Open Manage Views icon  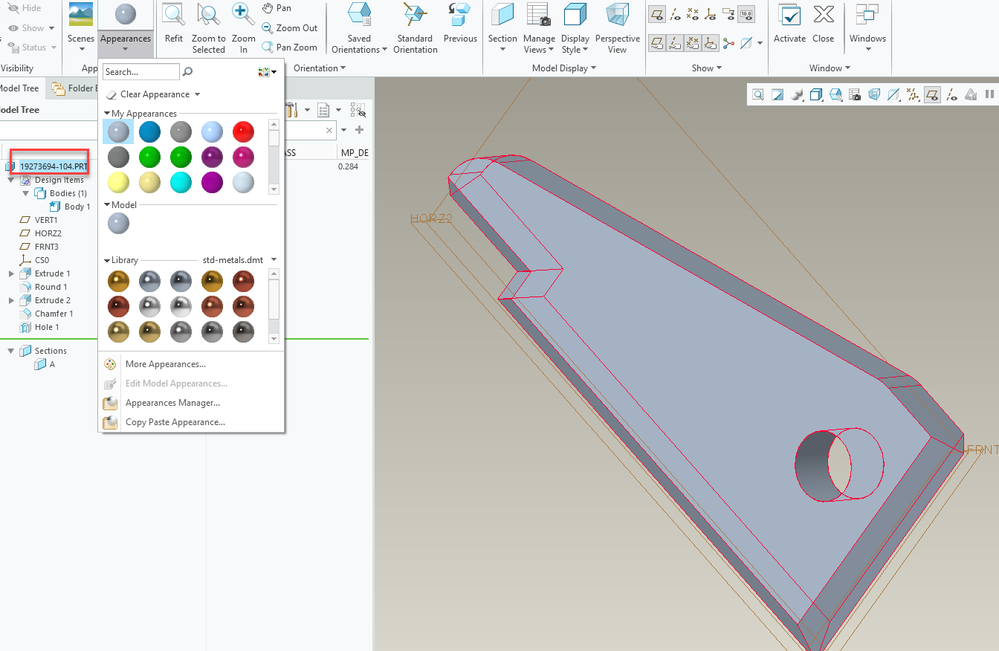(x=539, y=16)
